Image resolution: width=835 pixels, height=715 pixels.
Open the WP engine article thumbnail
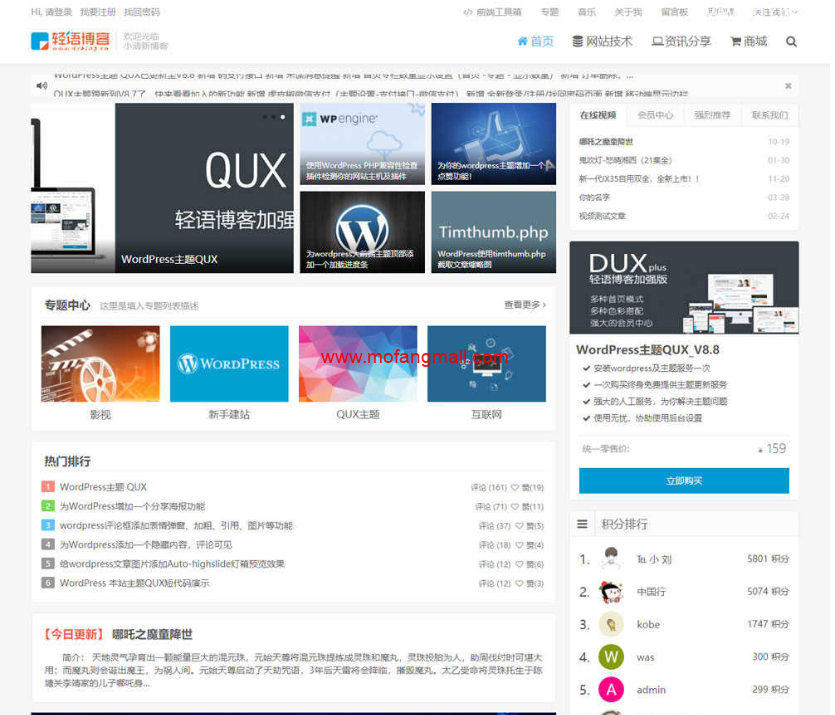click(362, 144)
